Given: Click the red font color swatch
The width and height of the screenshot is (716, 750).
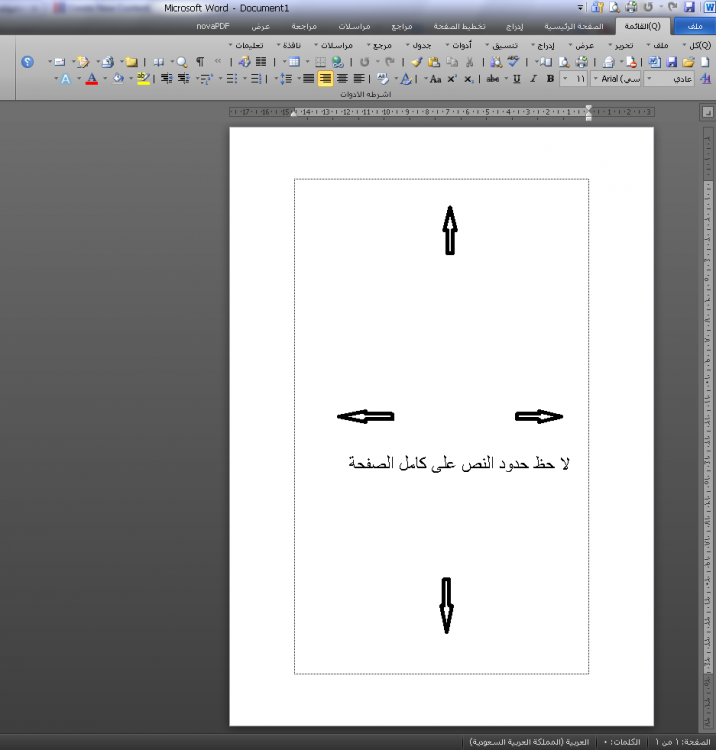Looking at the screenshot, I should pyautogui.click(x=90, y=78).
